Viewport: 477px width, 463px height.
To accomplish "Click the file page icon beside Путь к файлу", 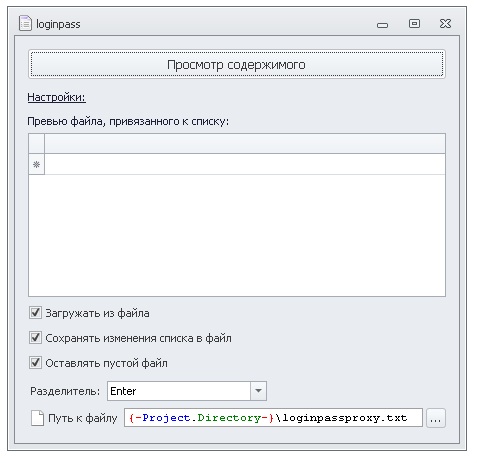I will pos(37,418).
